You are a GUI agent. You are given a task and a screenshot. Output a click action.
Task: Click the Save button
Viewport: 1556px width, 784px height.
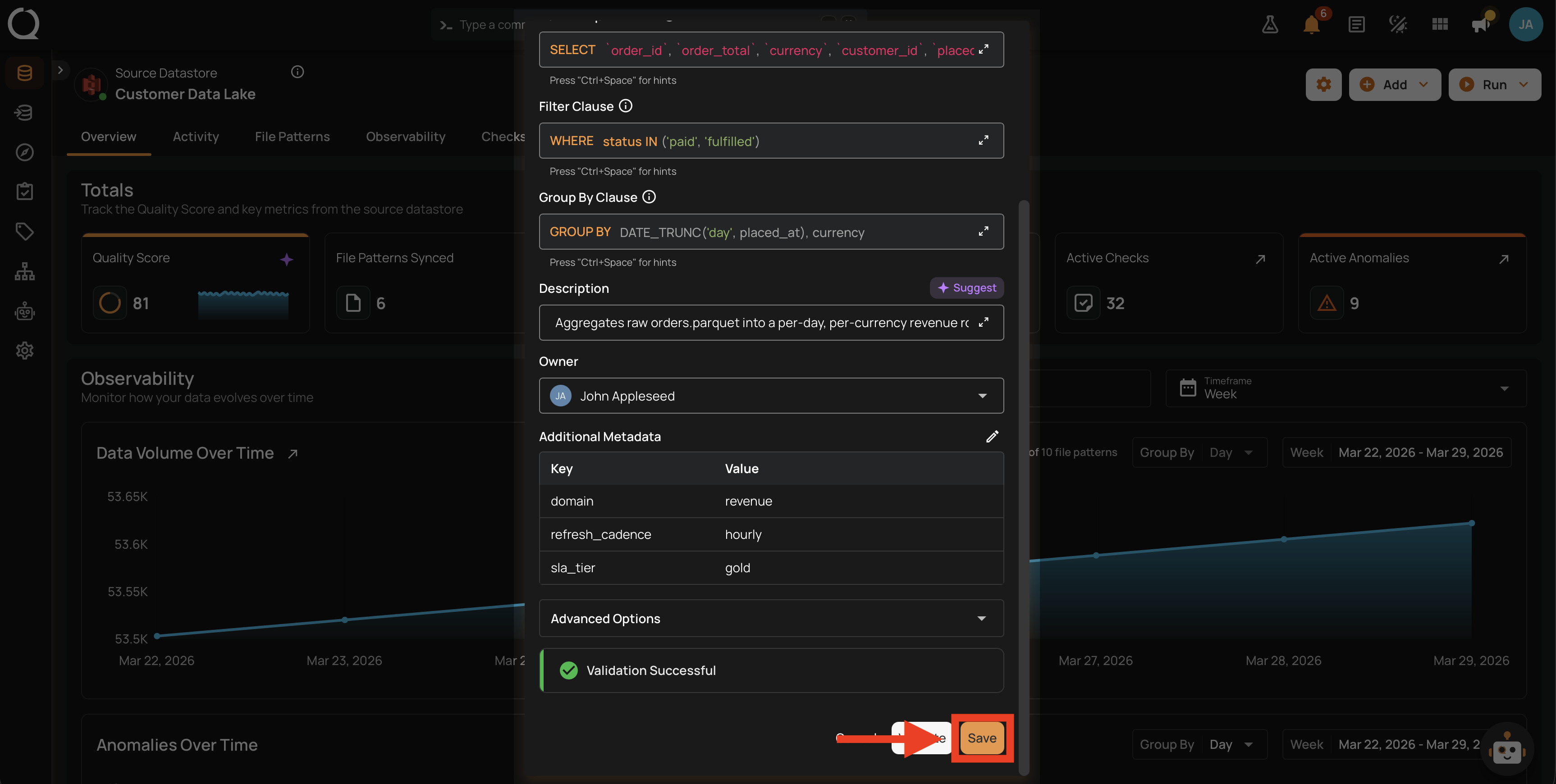[982, 738]
